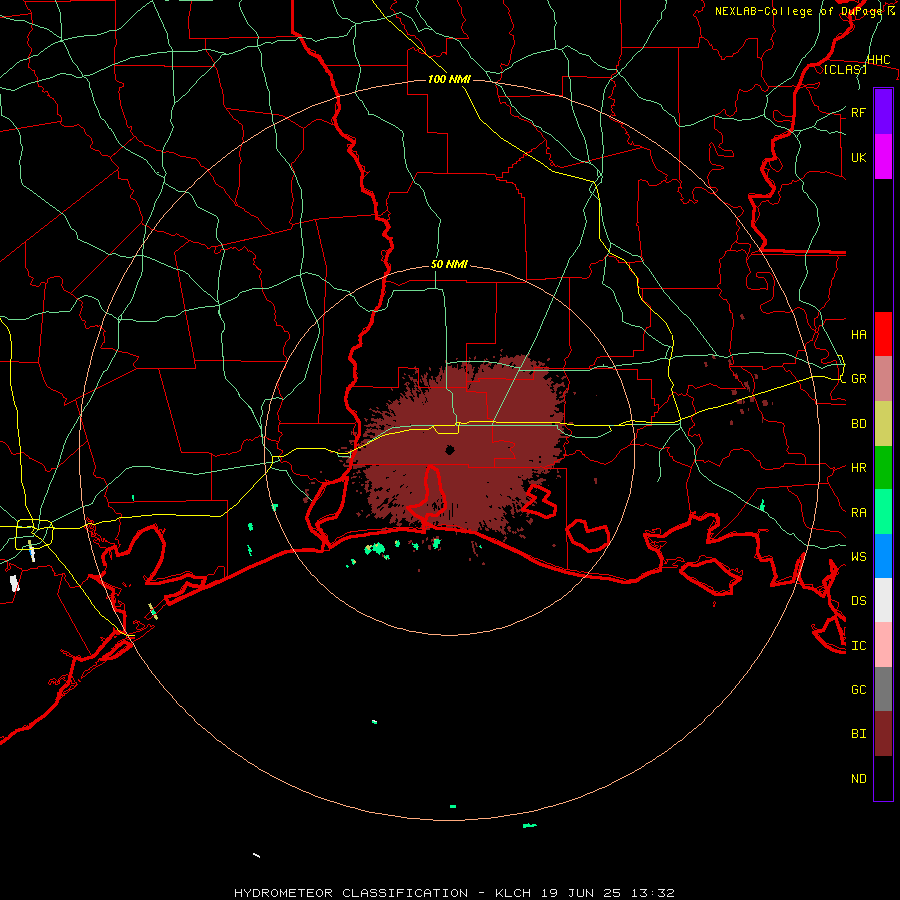Click the "HA" legend label

click(859, 335)
